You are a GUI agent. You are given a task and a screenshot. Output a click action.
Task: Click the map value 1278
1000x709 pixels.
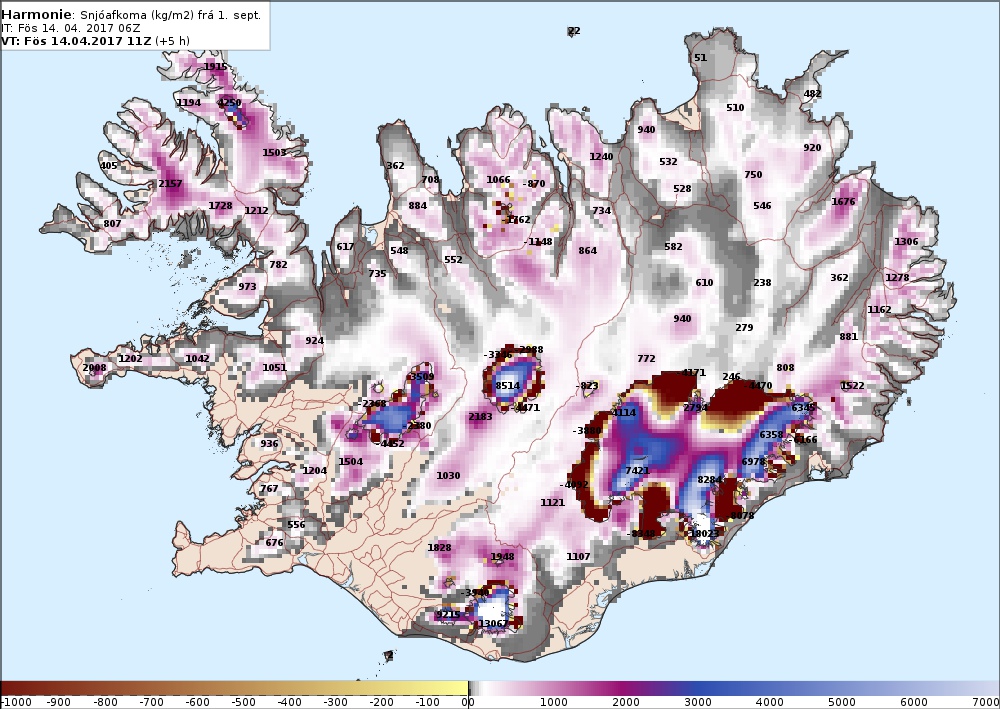[x=897, y=277]
